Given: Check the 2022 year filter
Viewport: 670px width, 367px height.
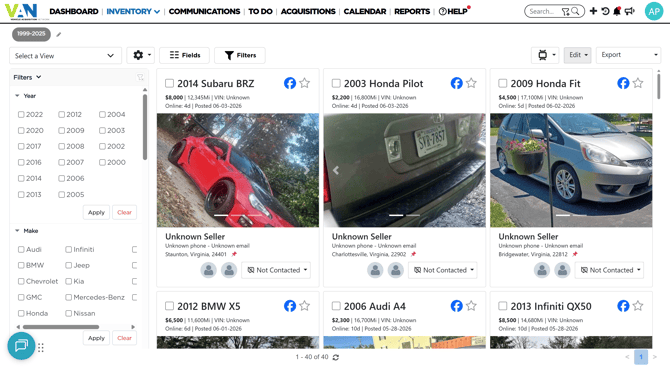Looking at the screenshot, I should point(21,115).
